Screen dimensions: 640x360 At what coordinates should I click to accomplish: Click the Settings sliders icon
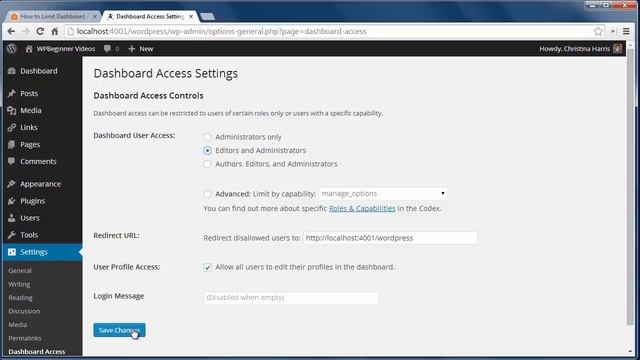tap(11, 252)
